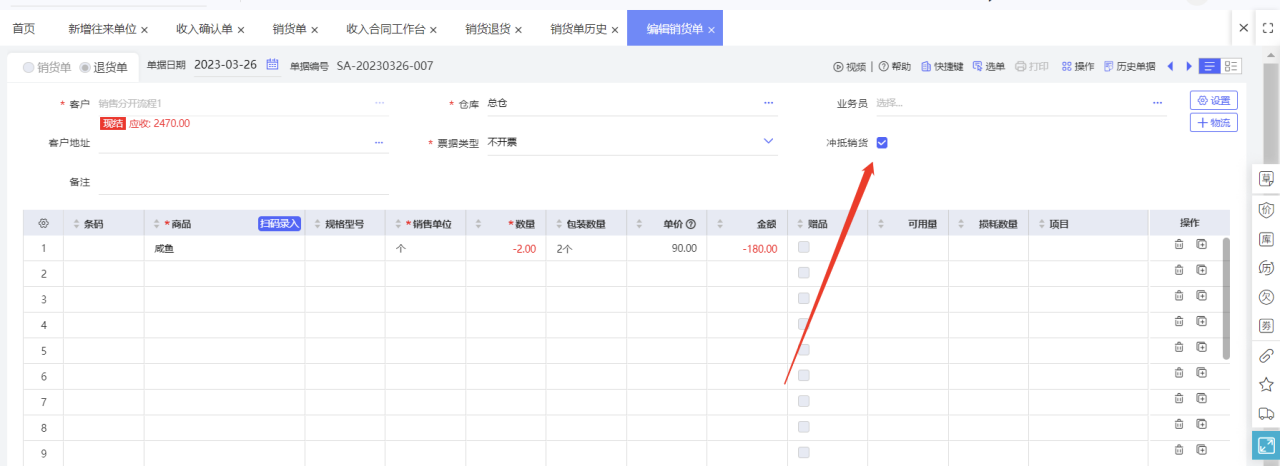1280x466 pixels.
Task: Open the 券 coupon sidebar icon
Action: tap(1265, 326)
